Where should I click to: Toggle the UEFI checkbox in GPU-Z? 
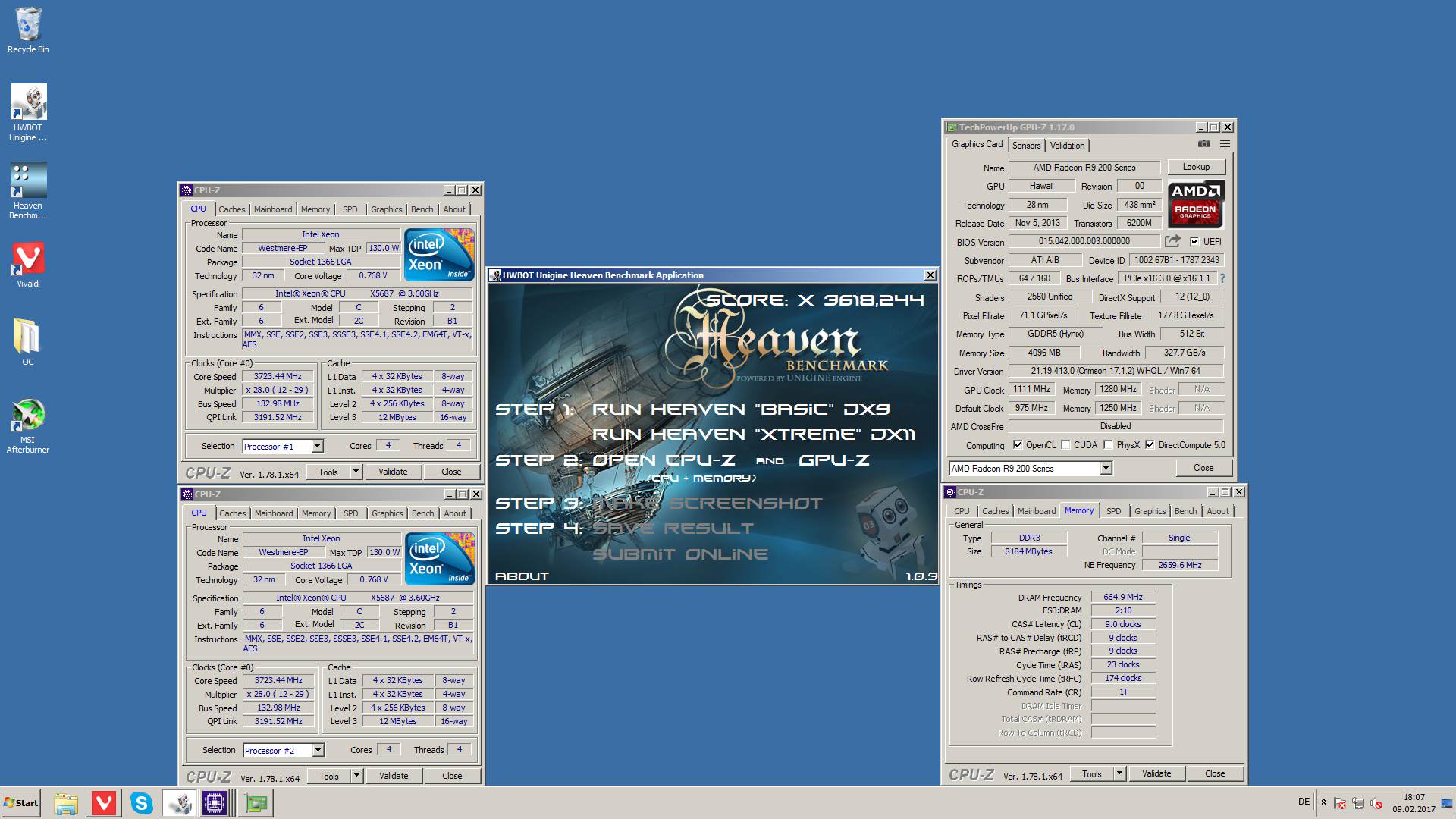(x=1194, y=241)
